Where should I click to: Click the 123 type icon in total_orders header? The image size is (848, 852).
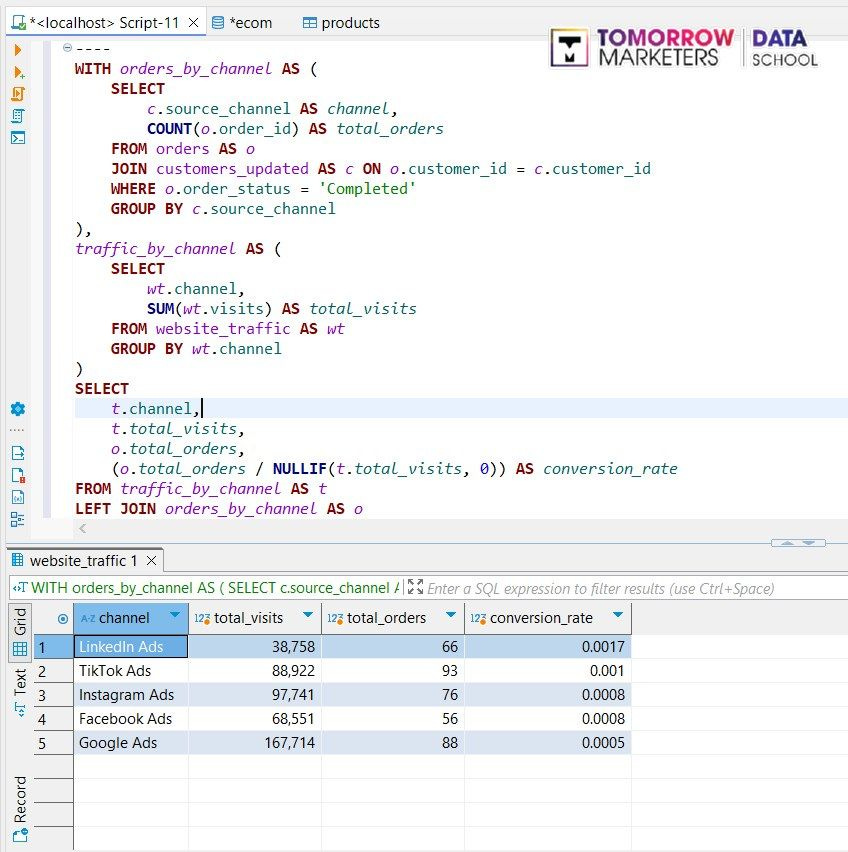pyautogui.click(x=335, y=618)
